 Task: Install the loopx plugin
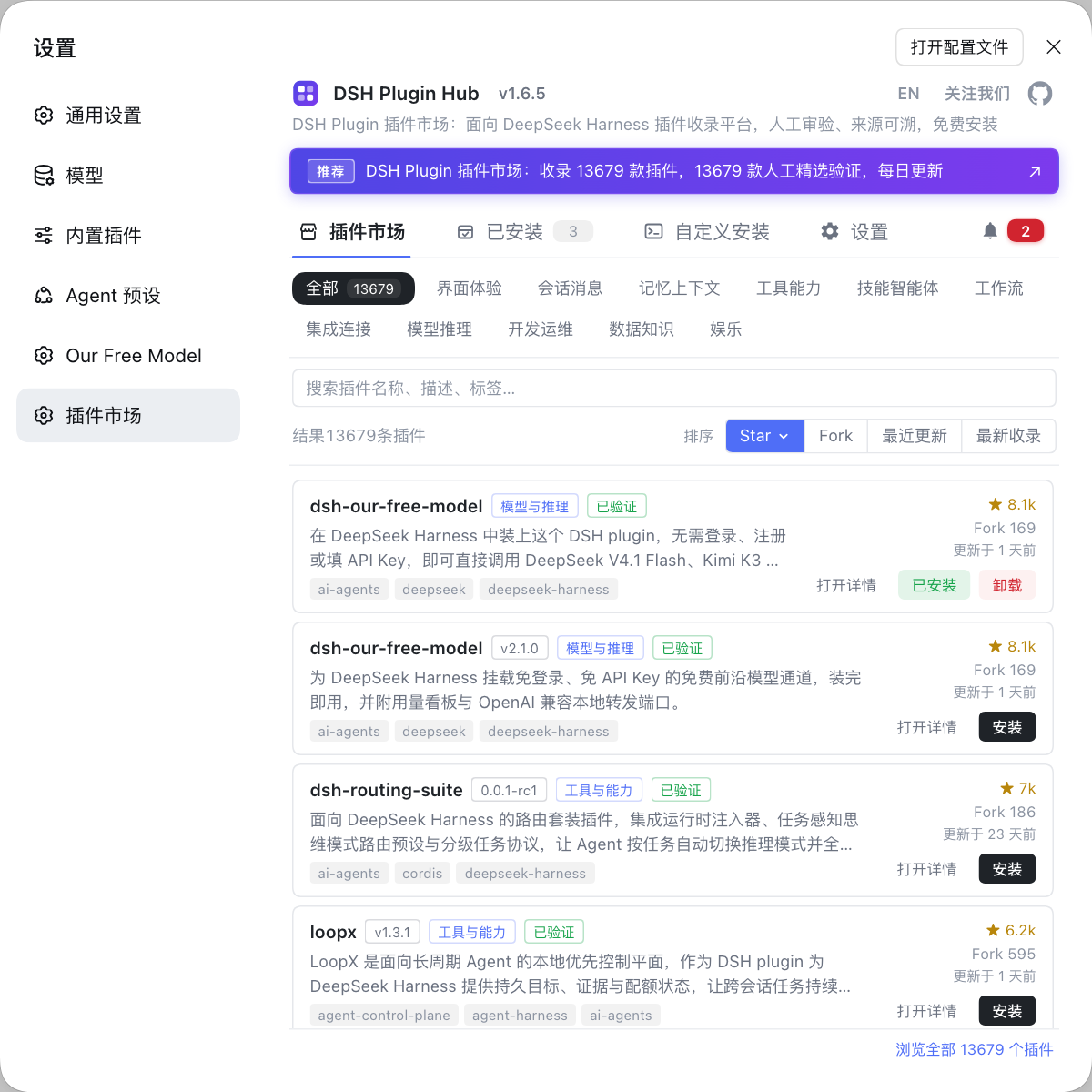coord(1007,1011)
